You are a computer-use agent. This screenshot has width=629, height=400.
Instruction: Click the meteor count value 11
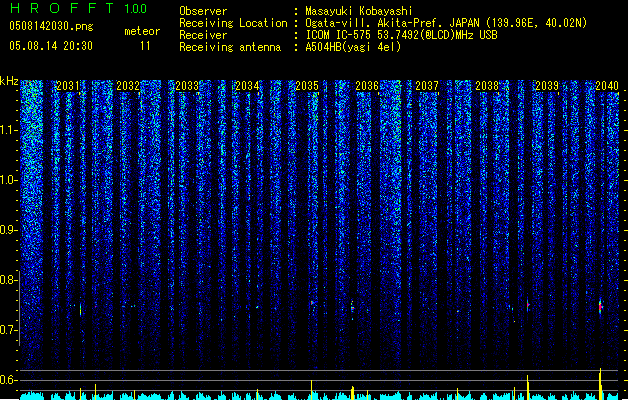pos(145,46)
